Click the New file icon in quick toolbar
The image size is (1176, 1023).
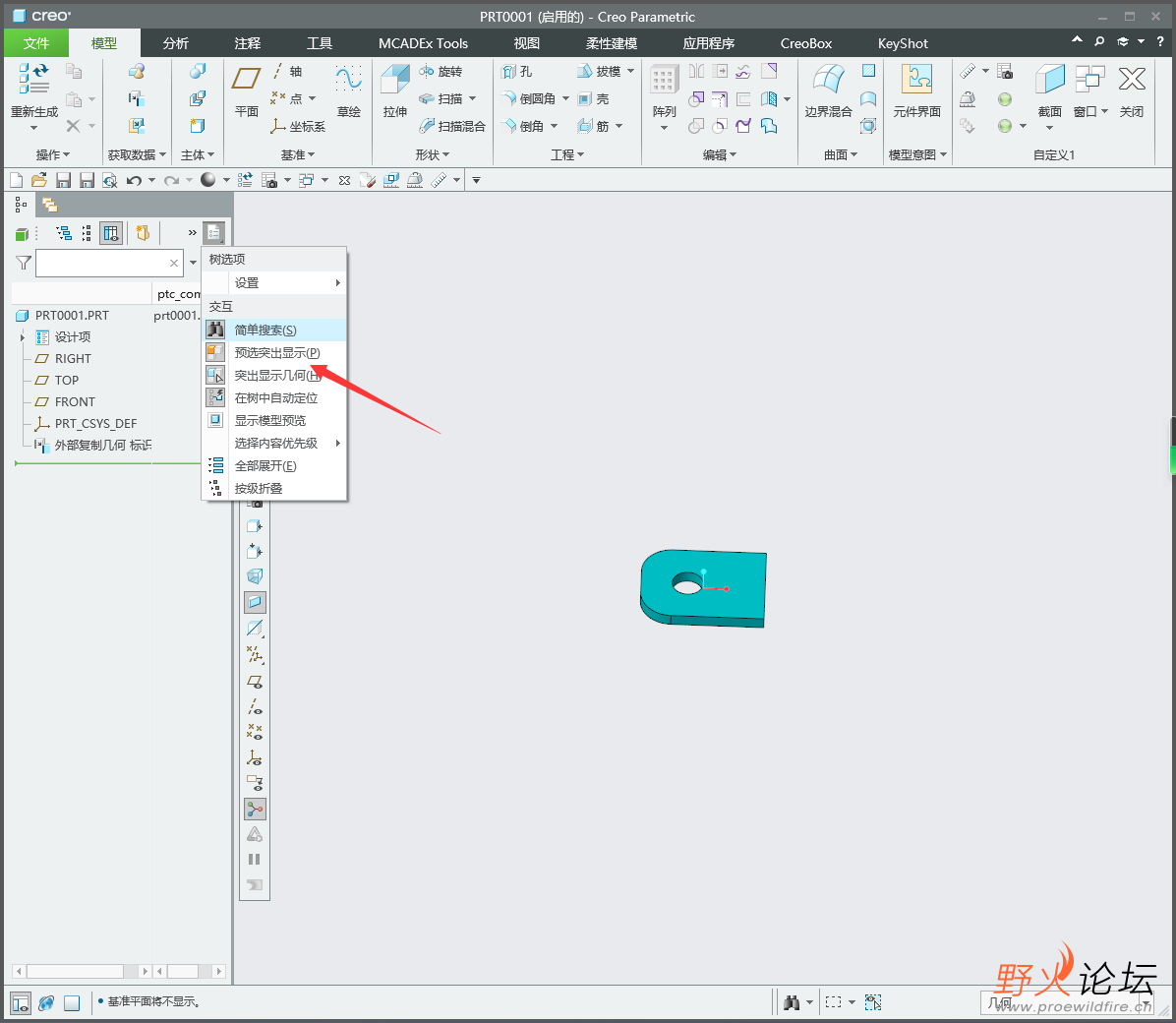(17, 180)
